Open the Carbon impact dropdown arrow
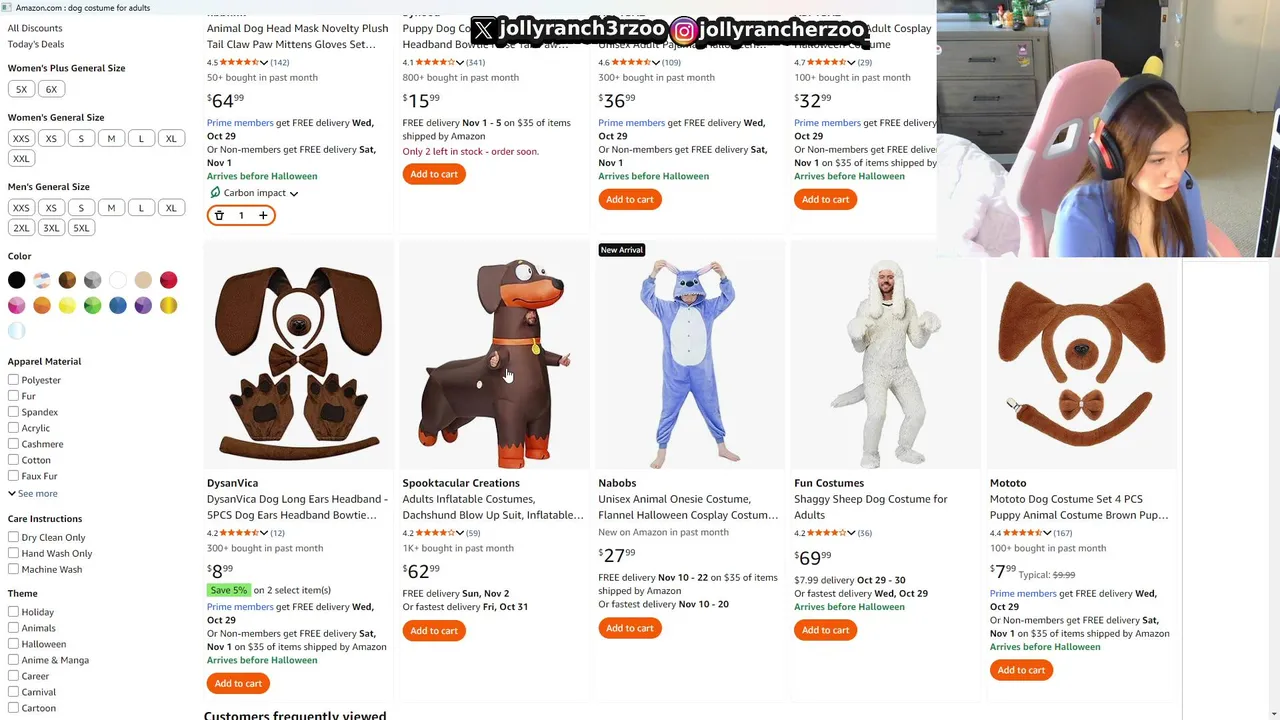 pos(294,194)
